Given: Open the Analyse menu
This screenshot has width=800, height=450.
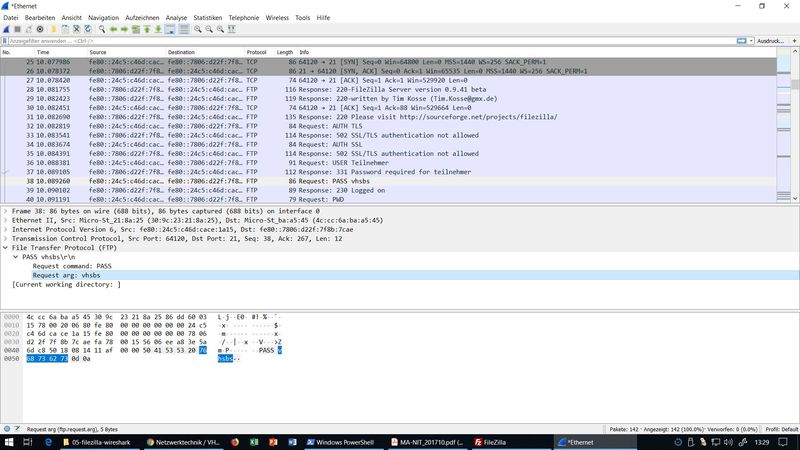Looking at the screenshot, I should [x=176, y=17].
